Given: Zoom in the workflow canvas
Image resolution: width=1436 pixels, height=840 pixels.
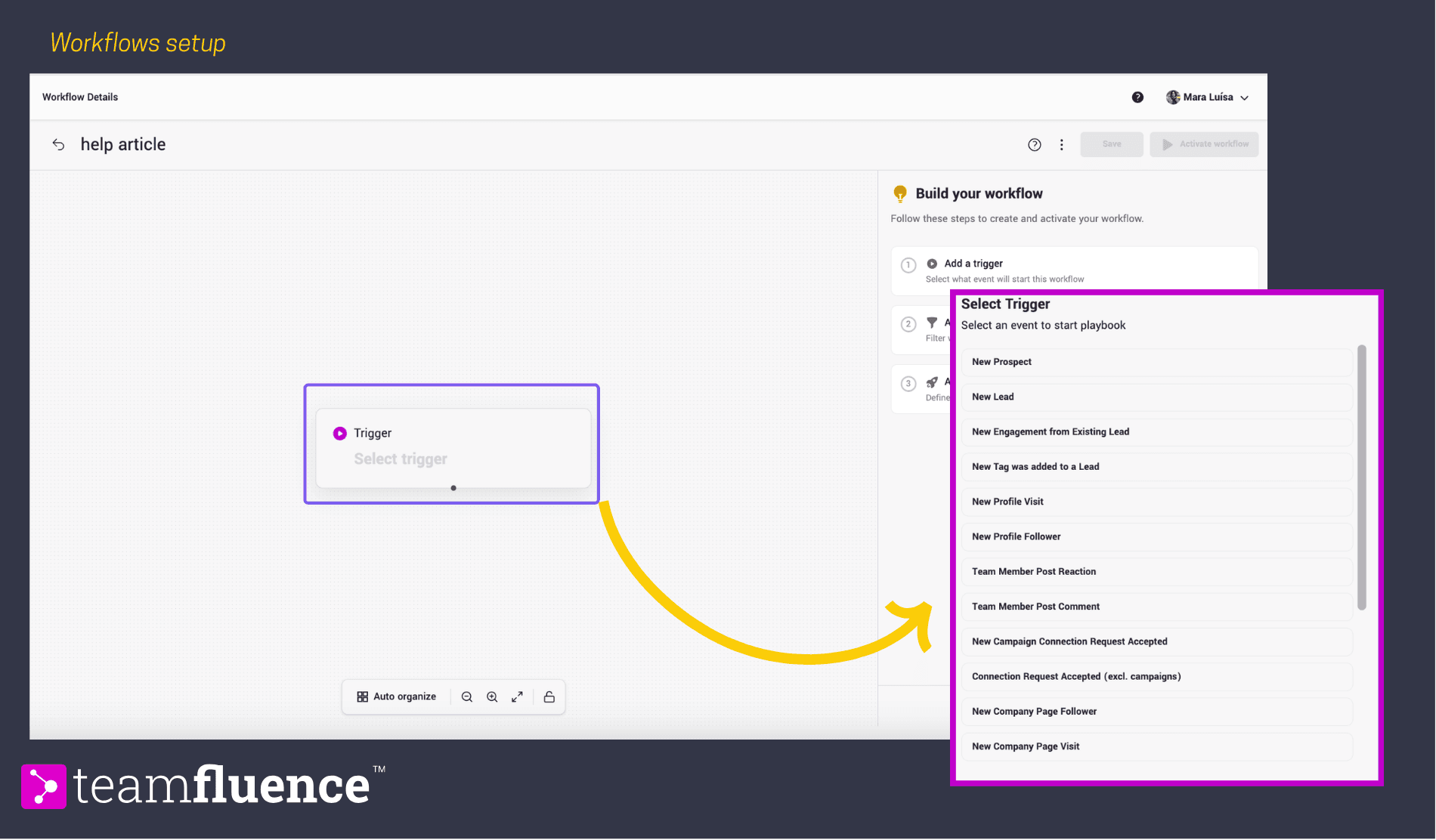Looking at the screenshot, I should (x=492, y=697).
